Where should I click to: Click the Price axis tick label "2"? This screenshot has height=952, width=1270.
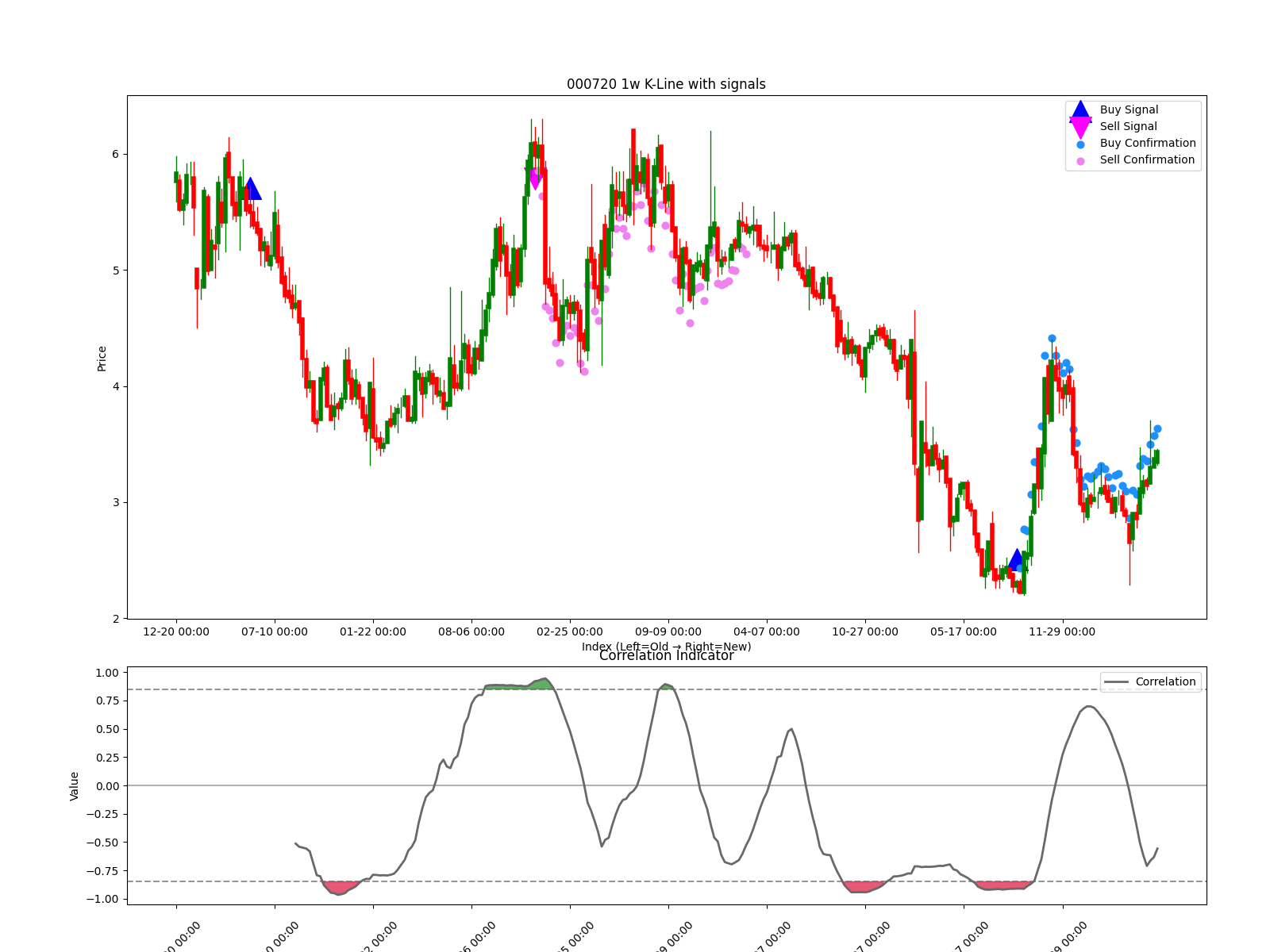pyautogui.click(x=115, y=619)
